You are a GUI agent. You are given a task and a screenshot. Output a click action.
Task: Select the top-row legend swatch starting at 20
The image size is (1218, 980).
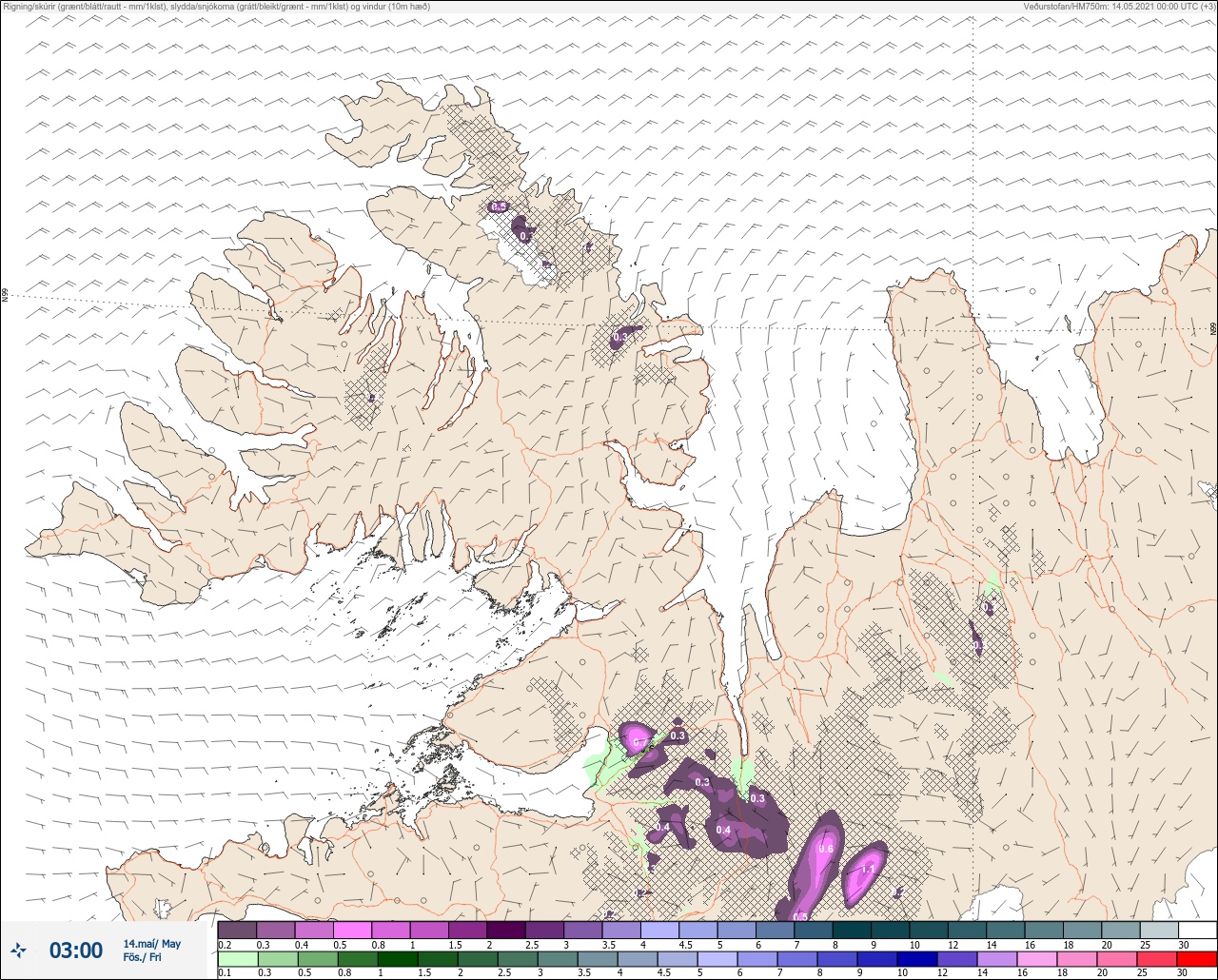coord(1120,930)
